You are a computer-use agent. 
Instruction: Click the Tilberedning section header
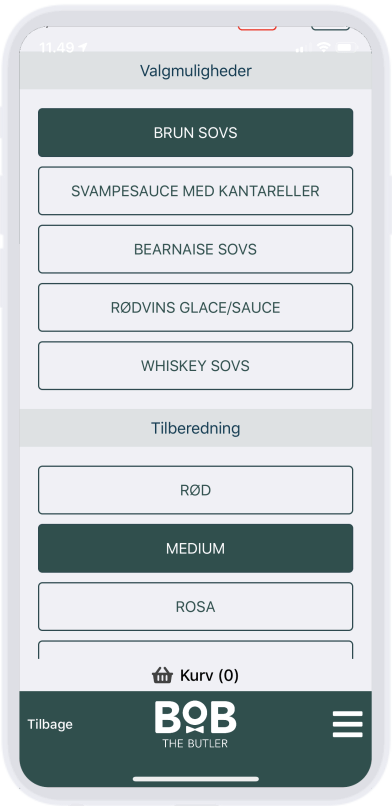[195, 428]
